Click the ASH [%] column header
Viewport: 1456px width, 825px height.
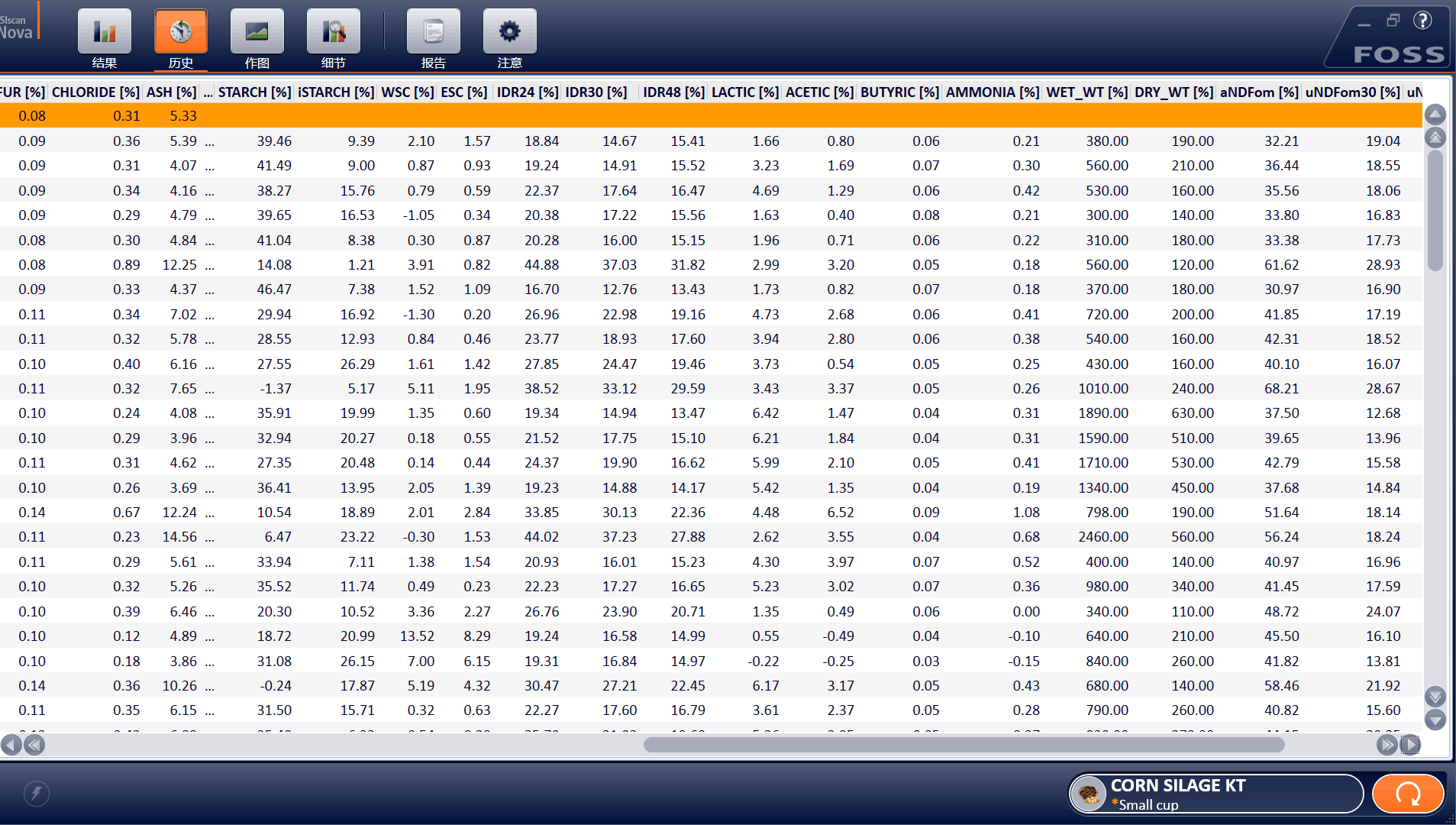pos(172,92)
